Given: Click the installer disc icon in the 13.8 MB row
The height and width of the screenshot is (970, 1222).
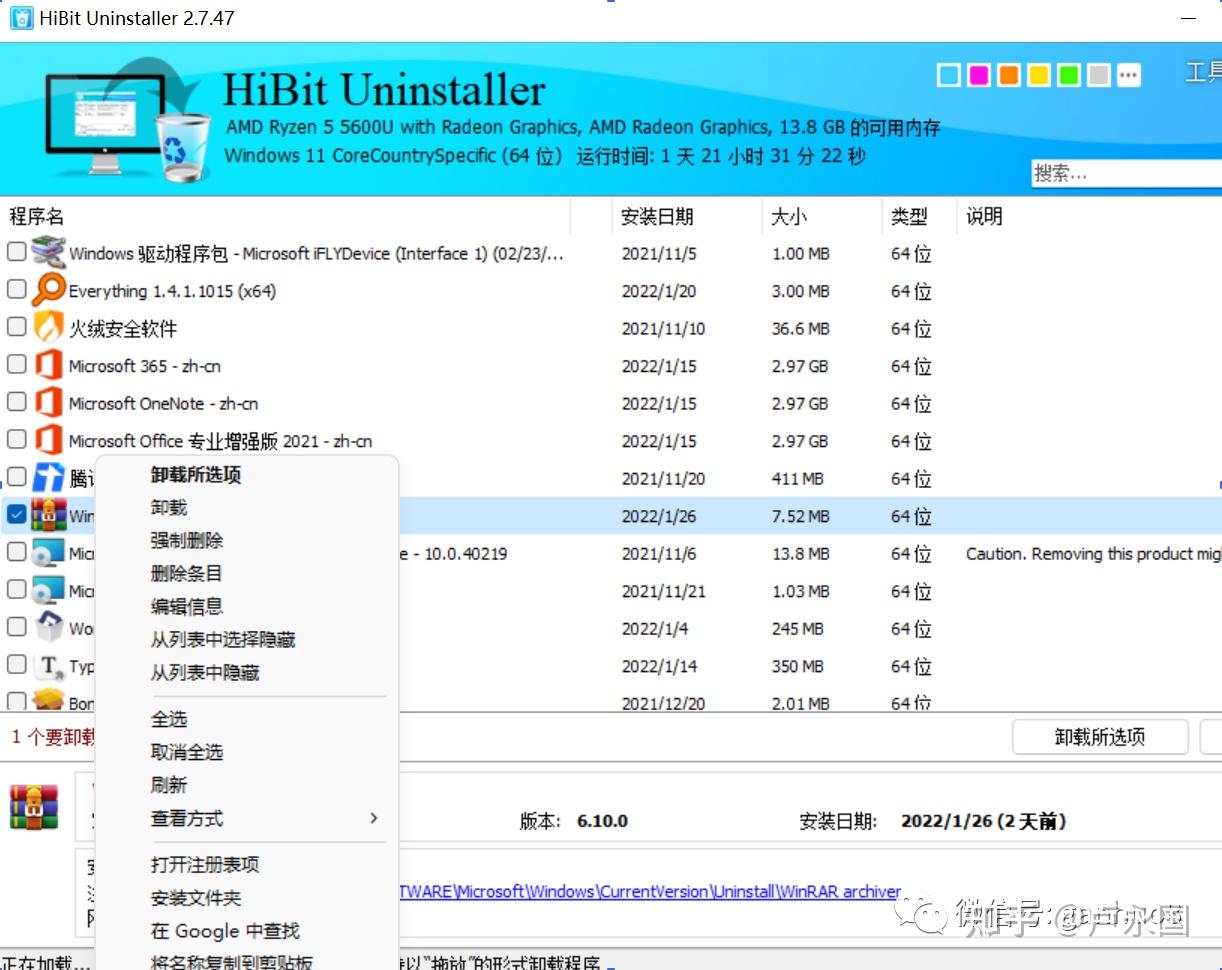Looking at the screenshot, I should click(48, 553).
